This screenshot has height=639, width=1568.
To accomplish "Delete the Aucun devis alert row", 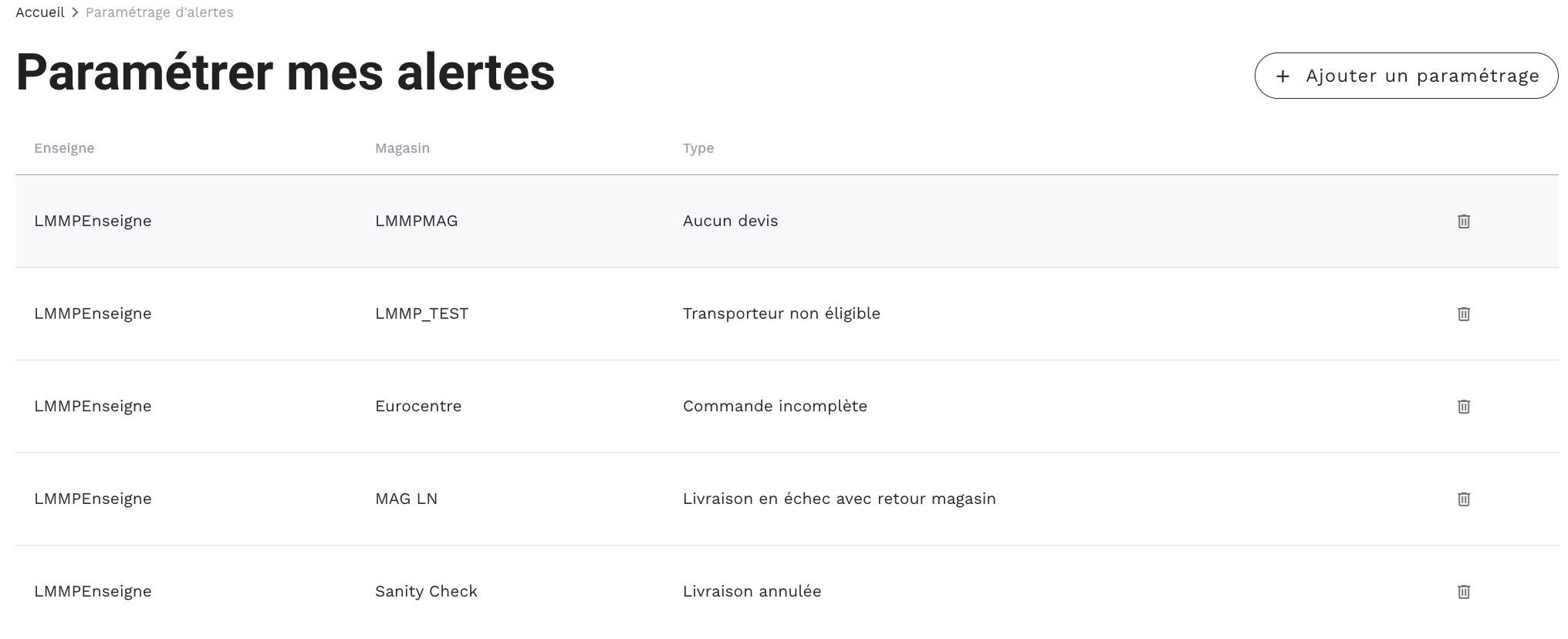I will pos(1463,221).
